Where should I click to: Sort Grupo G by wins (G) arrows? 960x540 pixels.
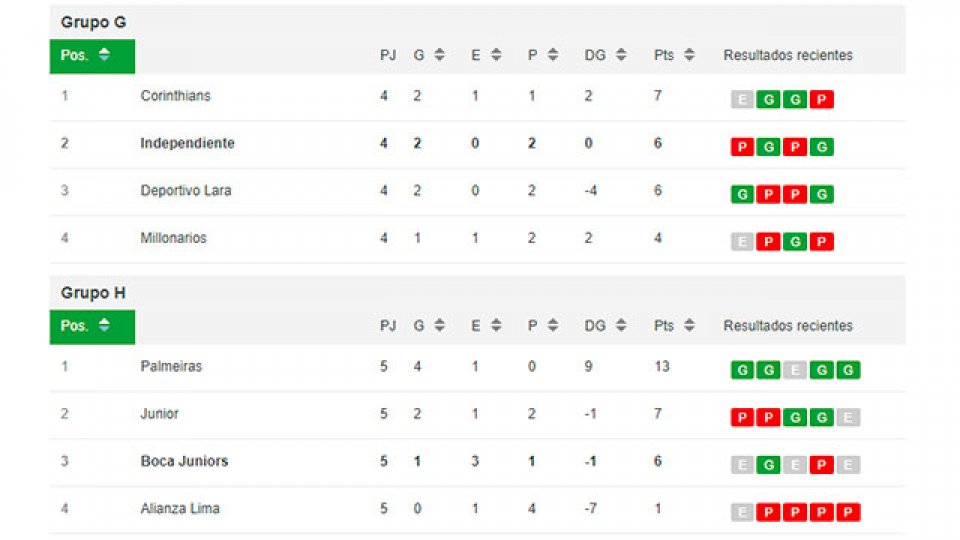pos(439,56)
